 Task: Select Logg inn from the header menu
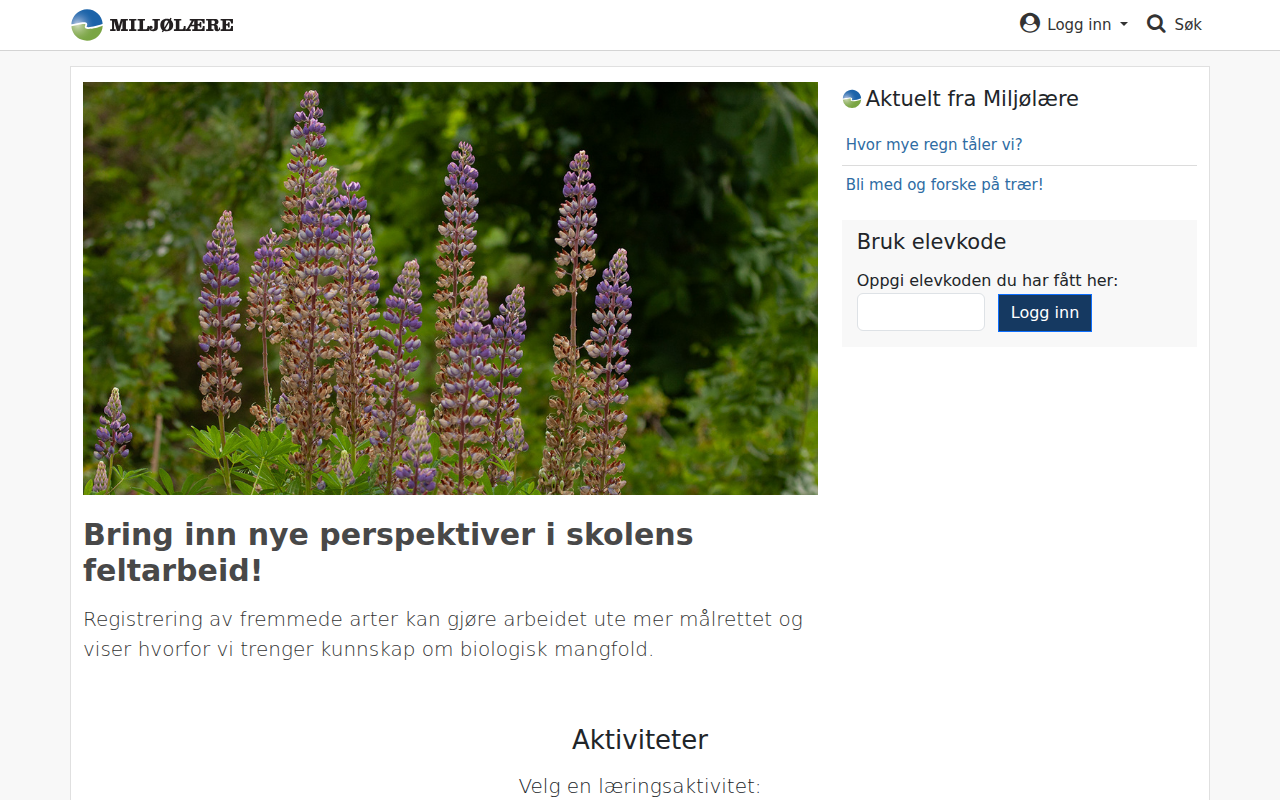[x=1078, y=23]
